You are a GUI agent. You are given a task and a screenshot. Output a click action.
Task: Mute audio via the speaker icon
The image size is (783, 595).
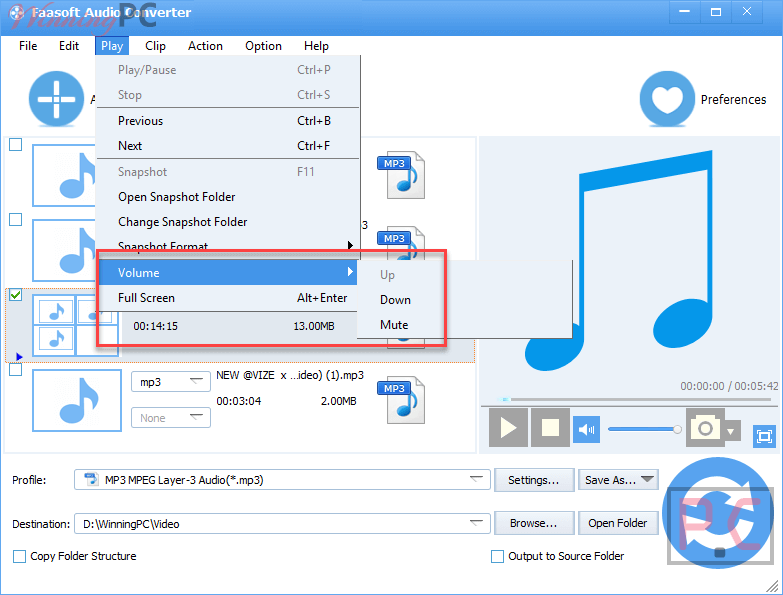click(586, 429)
